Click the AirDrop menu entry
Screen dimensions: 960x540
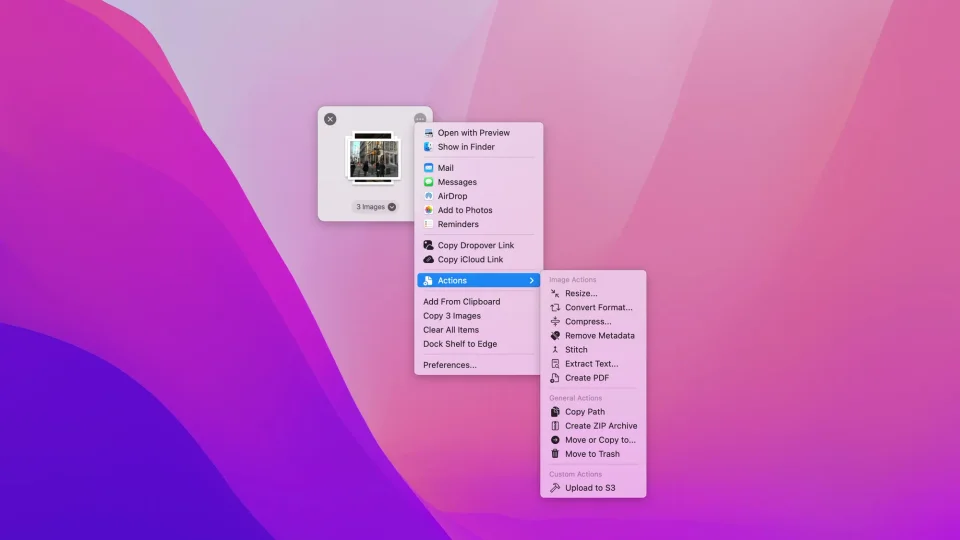452,196
